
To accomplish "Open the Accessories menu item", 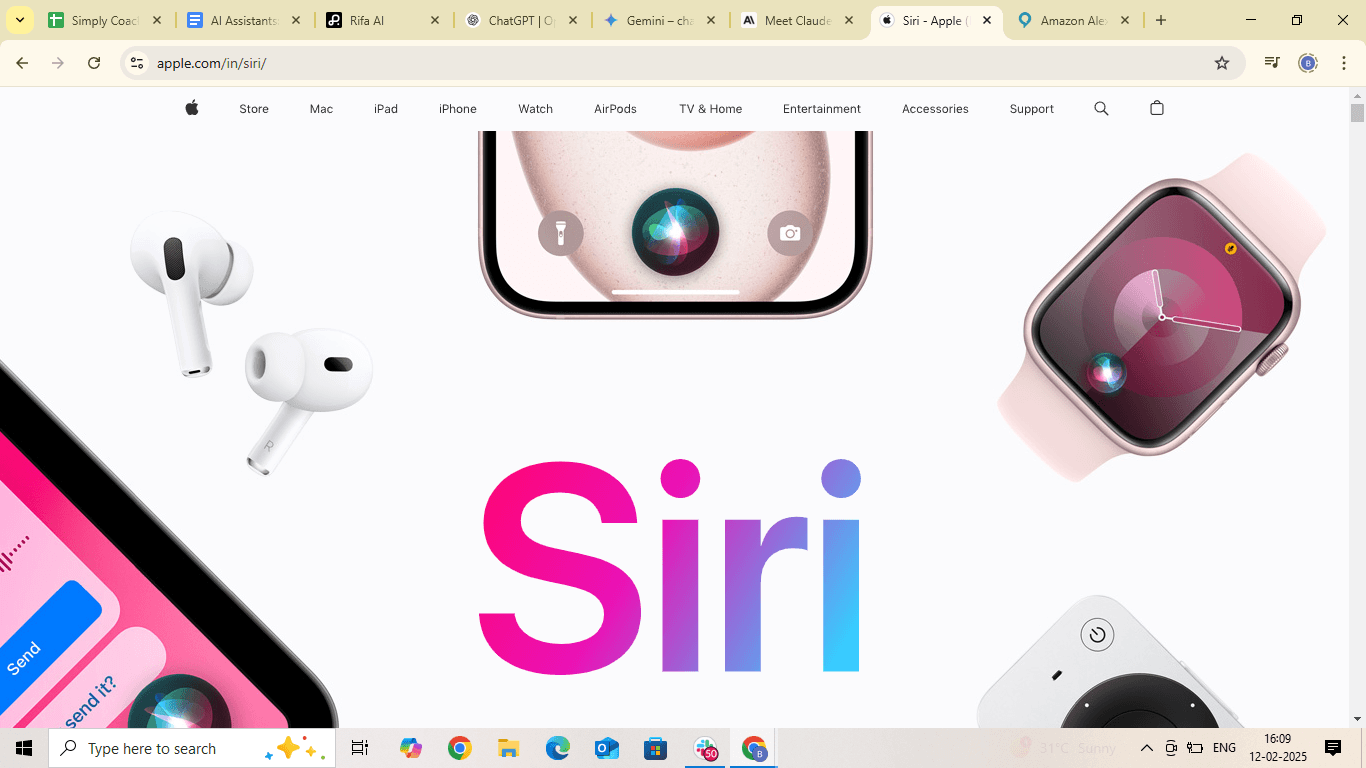I will coord(935,109).
